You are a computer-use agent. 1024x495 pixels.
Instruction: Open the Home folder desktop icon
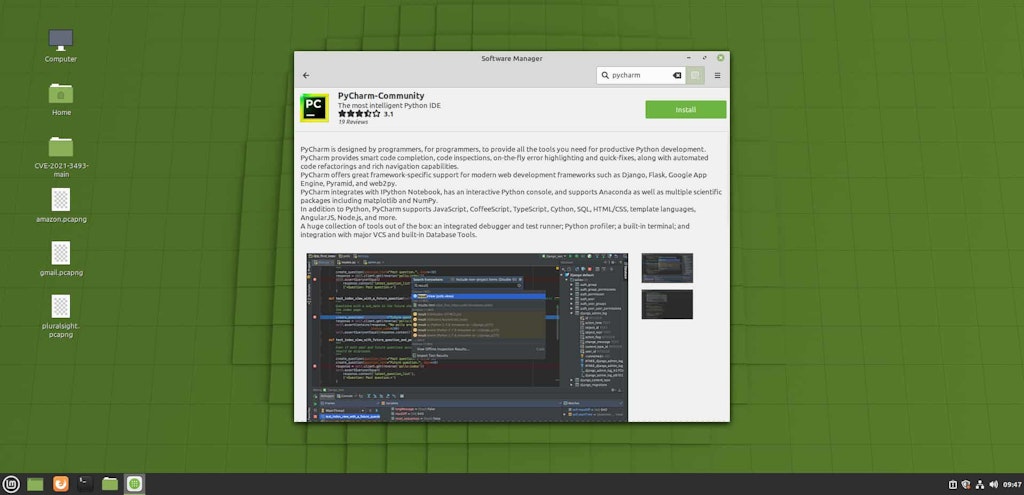61,99
